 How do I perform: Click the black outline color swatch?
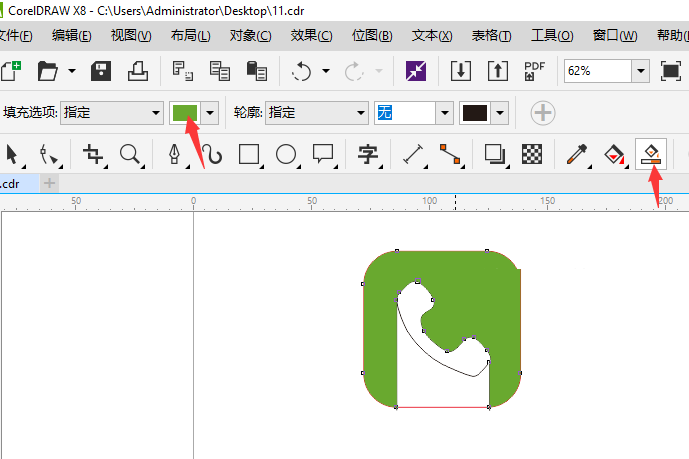click(x=475, y=113)
